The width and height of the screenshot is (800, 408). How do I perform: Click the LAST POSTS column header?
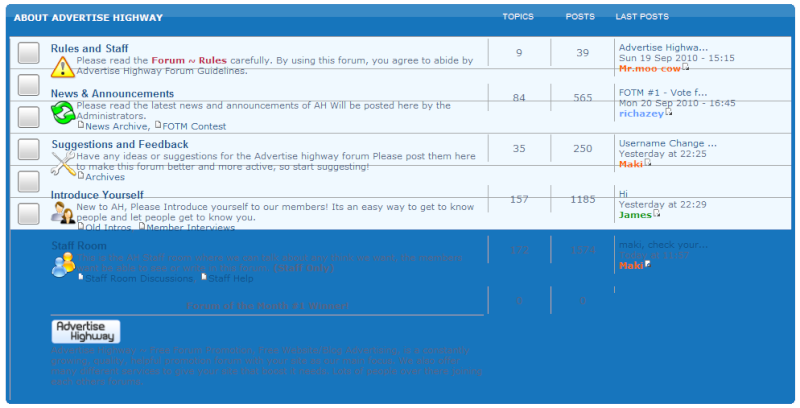(x=642, y=17)
